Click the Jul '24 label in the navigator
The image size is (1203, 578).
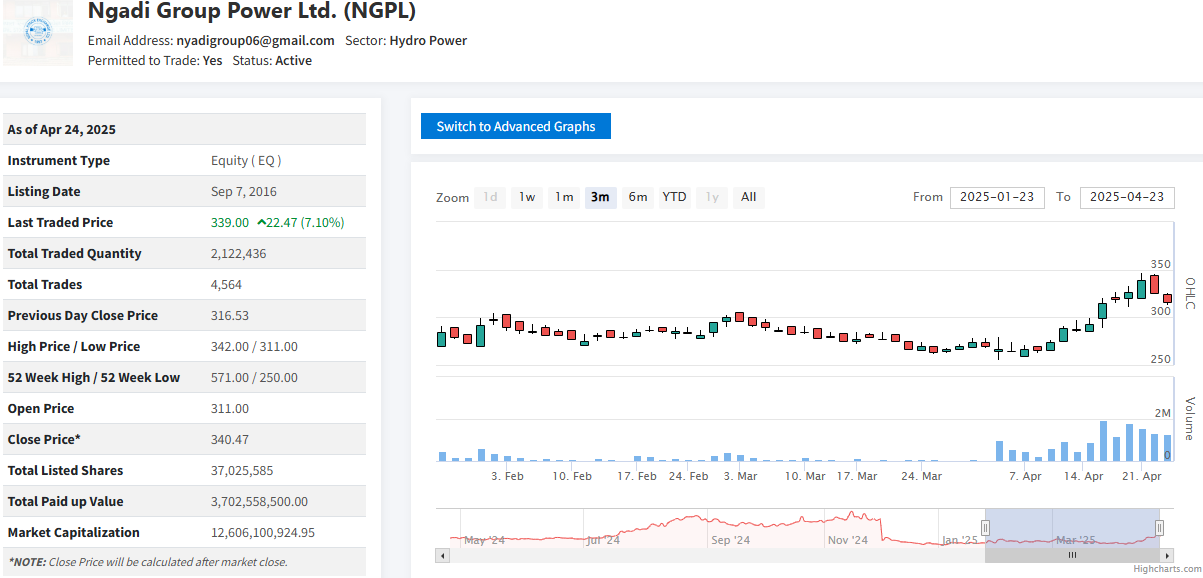pyautogui.click(x=603, y=540)
